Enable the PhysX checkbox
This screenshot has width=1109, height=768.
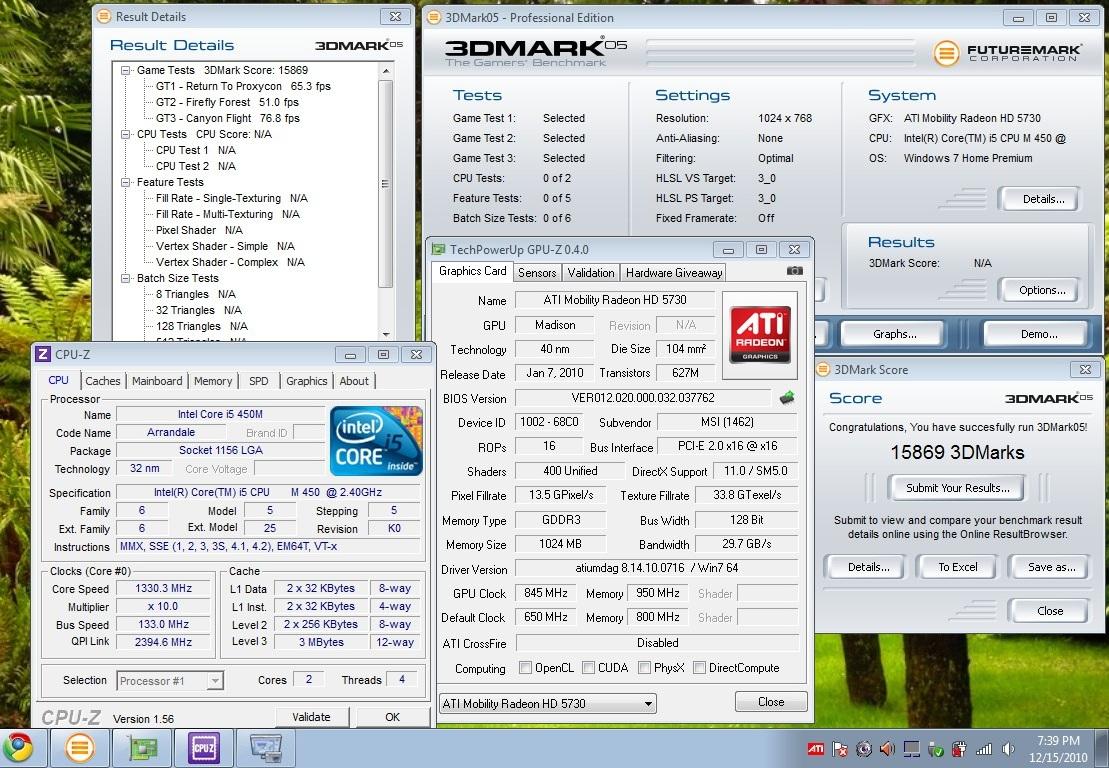[x=644, y=668]
